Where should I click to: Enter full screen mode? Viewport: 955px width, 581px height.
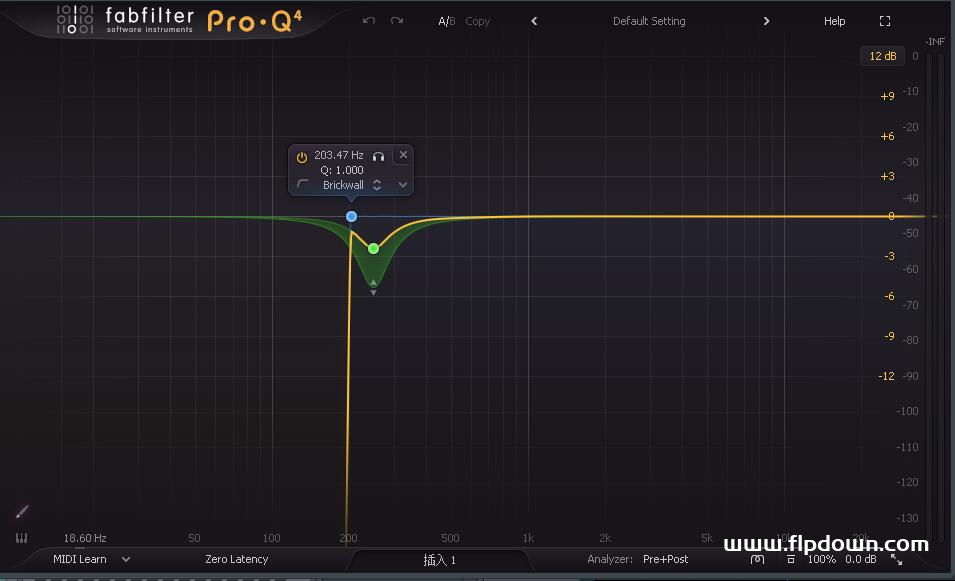pyautogui.click(x=884, y=21)
